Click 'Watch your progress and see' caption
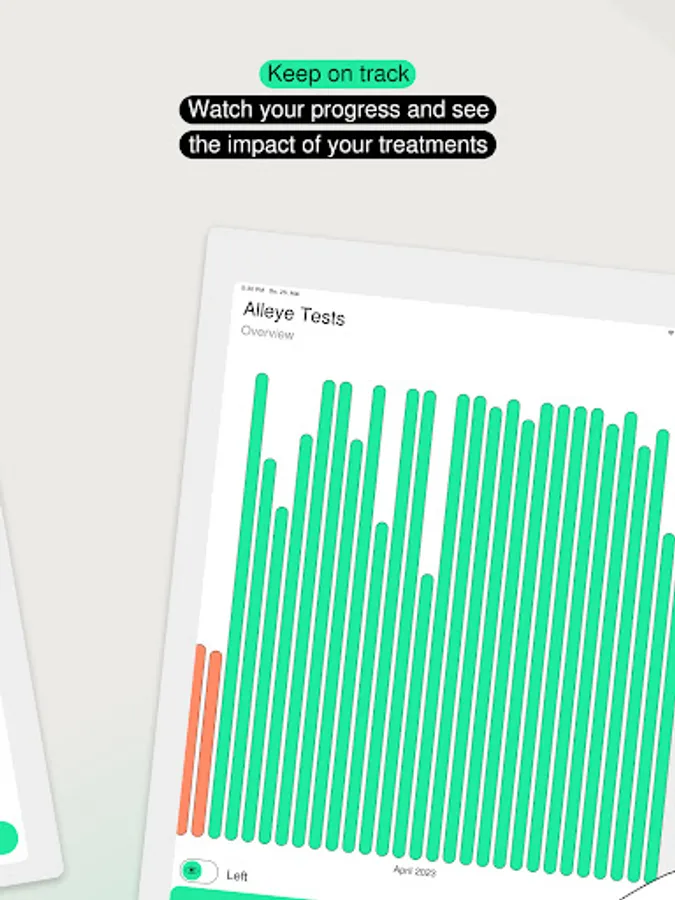Screen dimensions: 675x900 pyautogui.click(x=337, y=109)
